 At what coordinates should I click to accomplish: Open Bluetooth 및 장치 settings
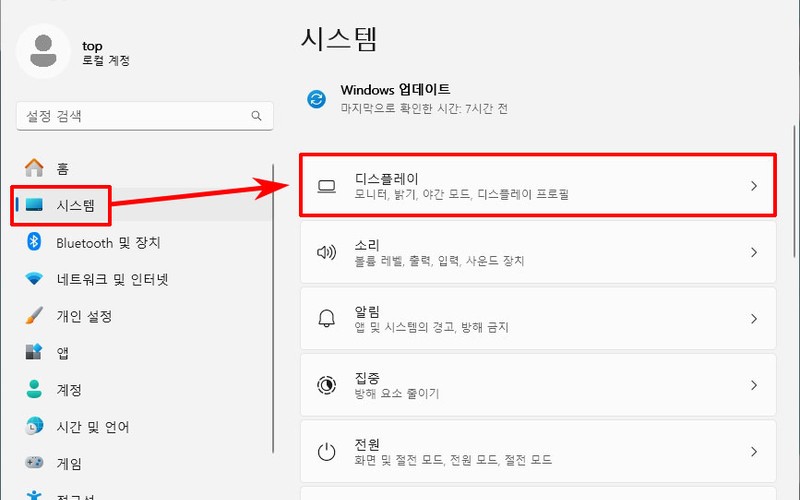108,242
